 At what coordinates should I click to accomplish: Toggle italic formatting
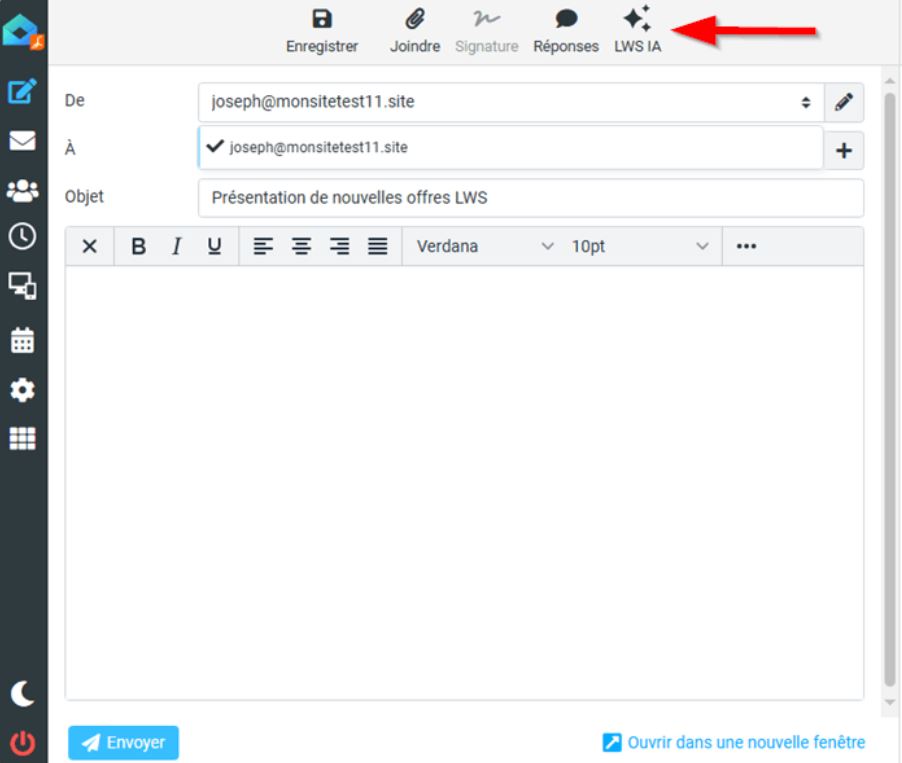pyautogui.click(x=175, y=246)
